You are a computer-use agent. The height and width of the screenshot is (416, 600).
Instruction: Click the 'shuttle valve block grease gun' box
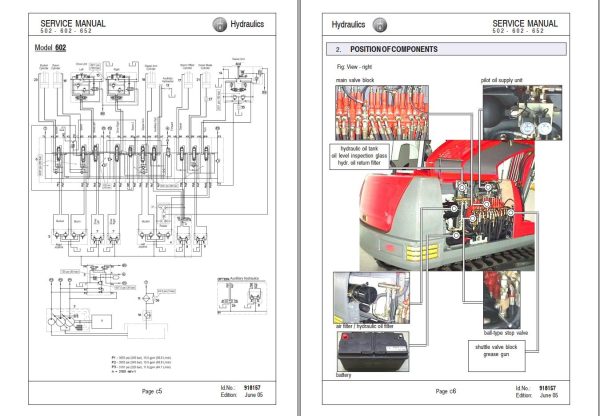pyautogui.click(x=496, y=356)
